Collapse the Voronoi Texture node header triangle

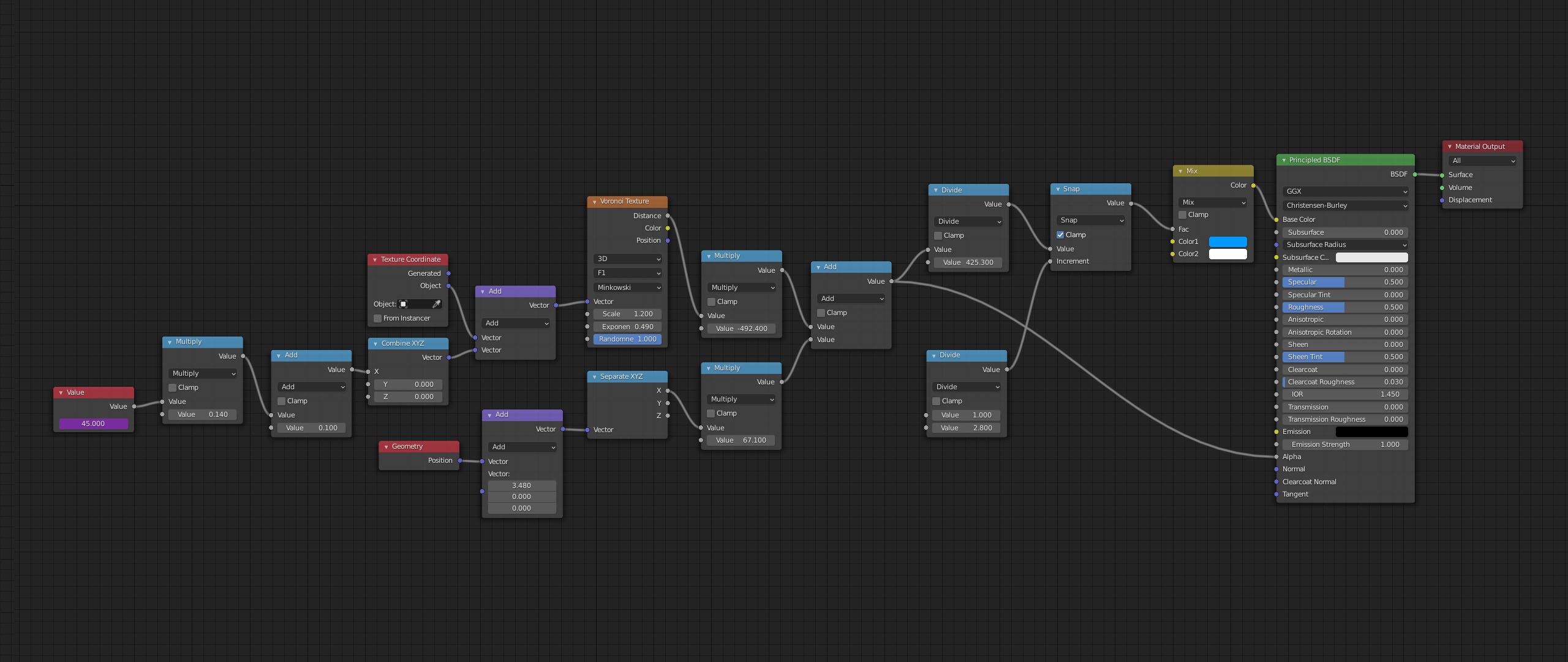point(595,201)
